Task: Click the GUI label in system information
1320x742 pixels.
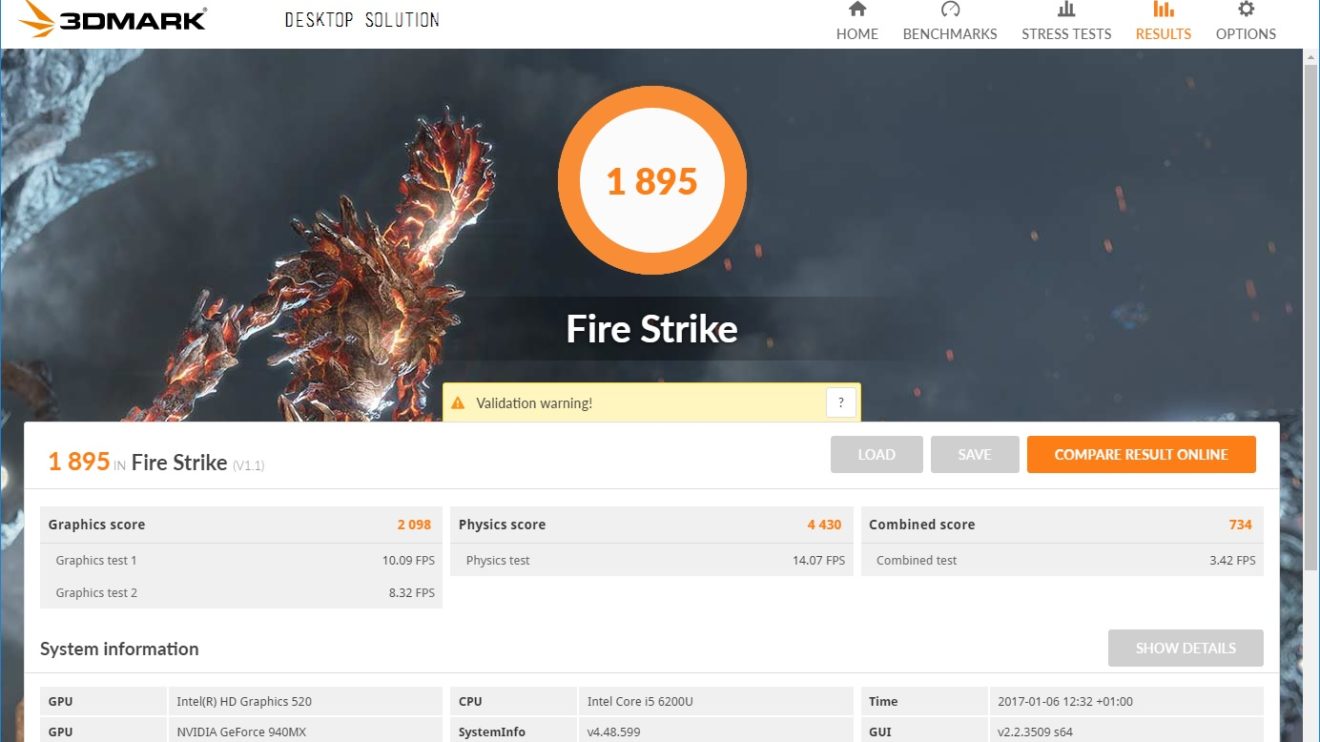Action: click(880, 732)
